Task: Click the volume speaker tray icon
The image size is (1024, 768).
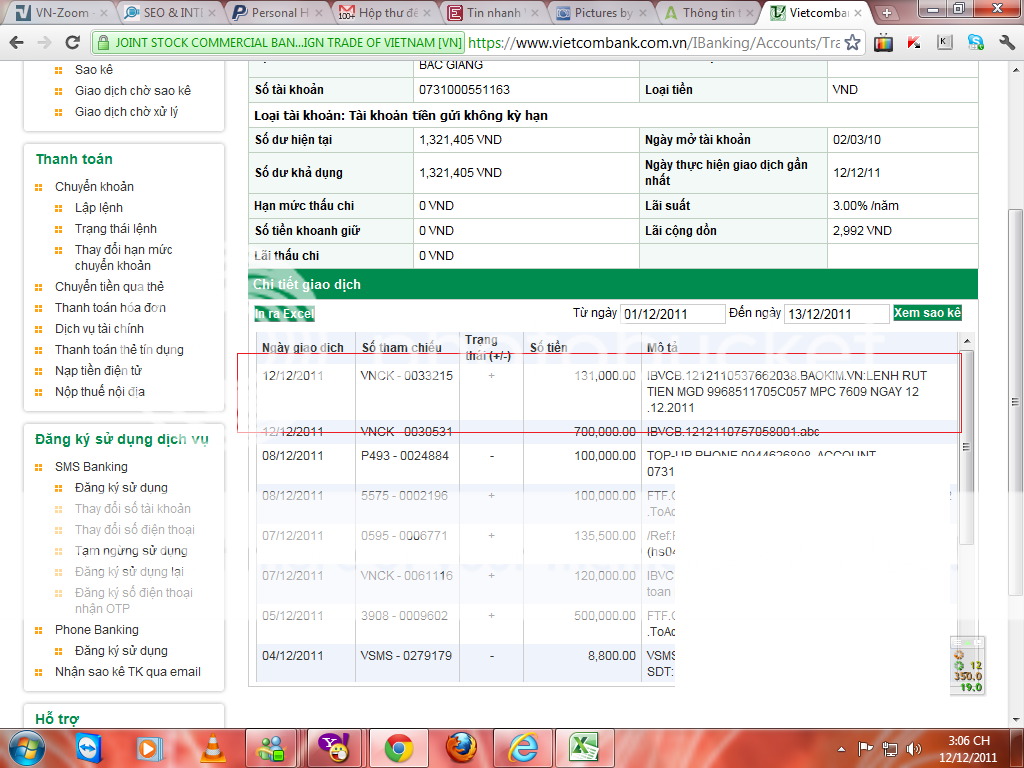Action: 914,749
